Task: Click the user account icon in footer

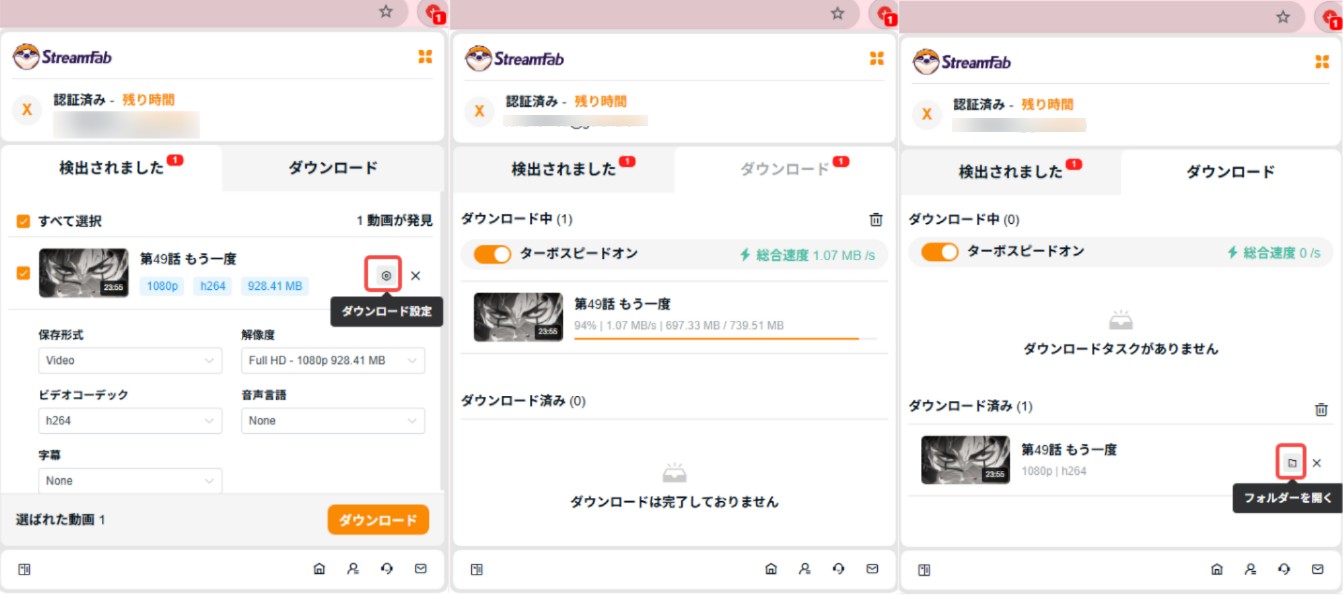Action: click(x=353, y=568)
